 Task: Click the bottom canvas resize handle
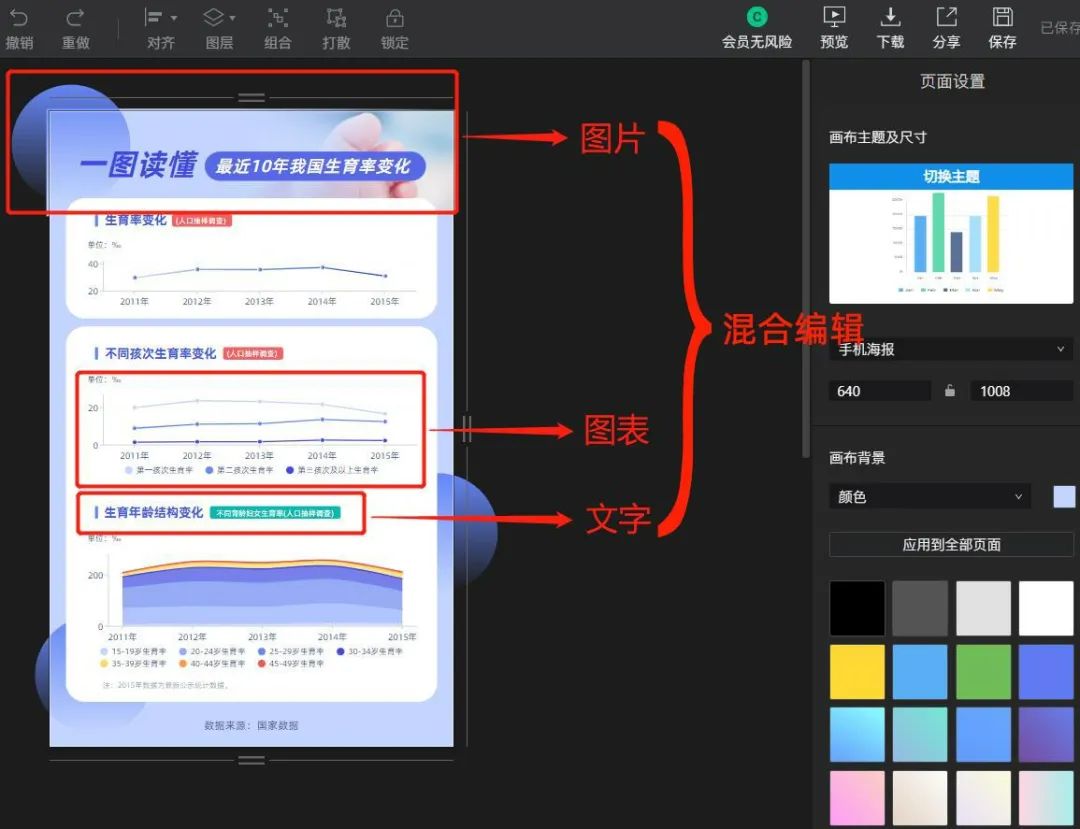pyautogui.click(x=251, y=760)
